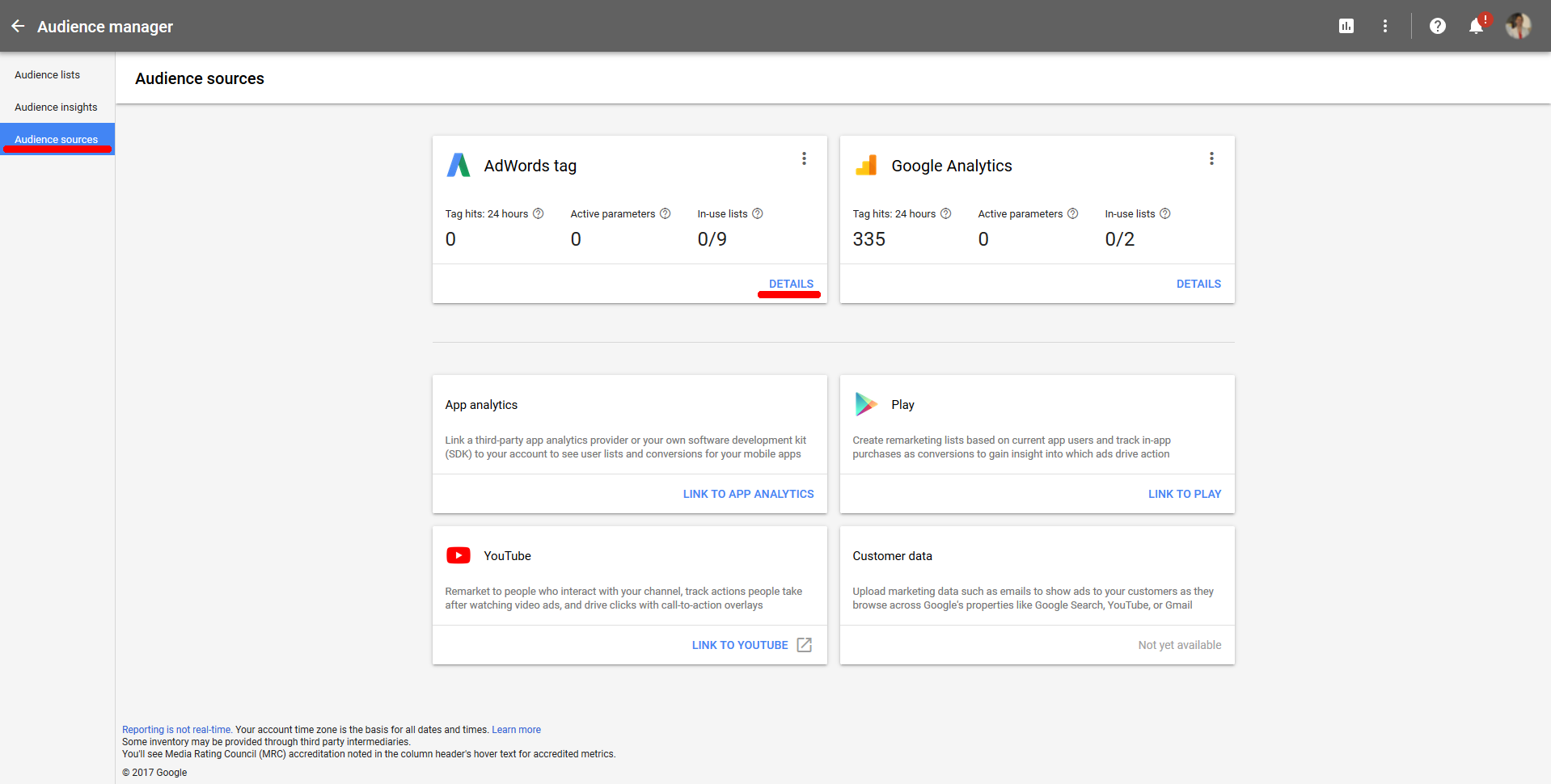Open the top bar overflow three-dot menu
1551x784 pixels.
1384,26
